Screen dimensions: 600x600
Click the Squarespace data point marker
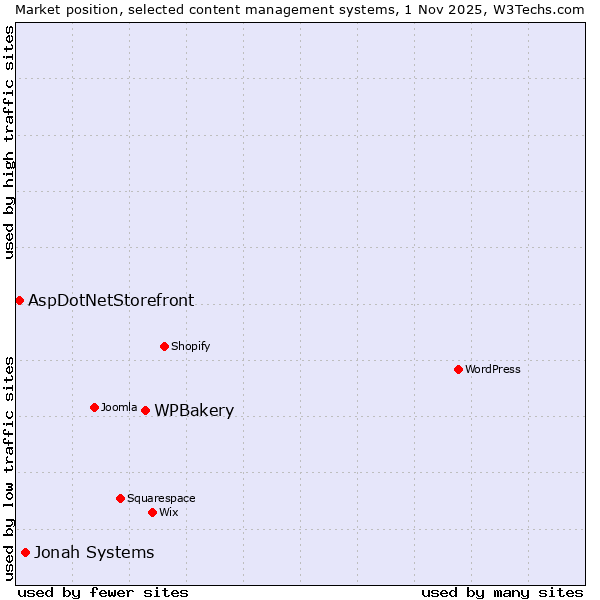coord(120,498)
